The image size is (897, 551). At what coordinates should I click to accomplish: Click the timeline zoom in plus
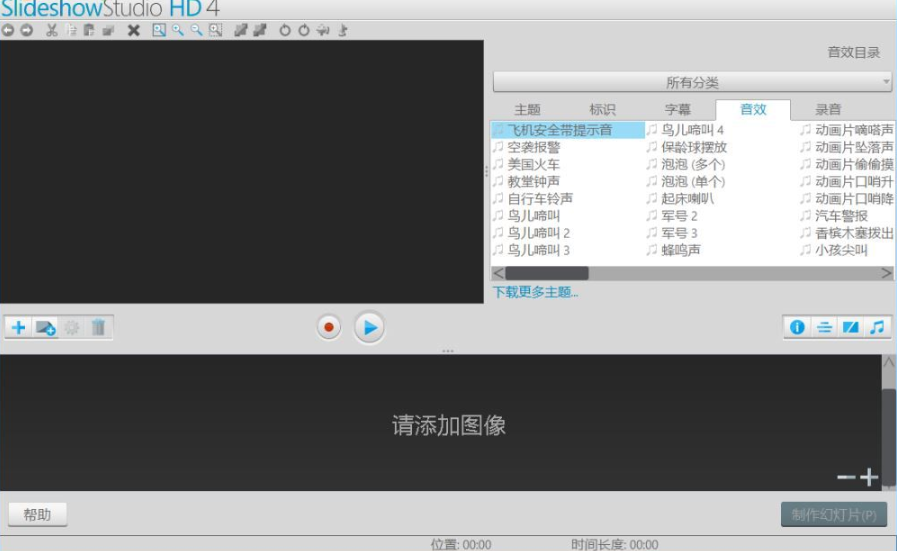pyautogui.click(x=869, y=477)
